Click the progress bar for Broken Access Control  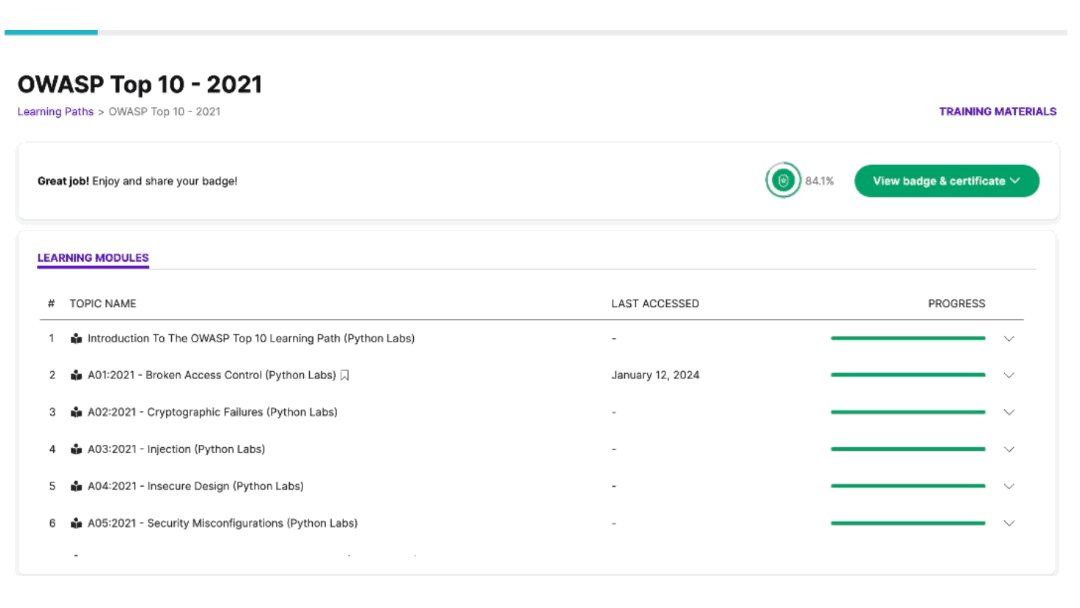[x=908, y=375]
